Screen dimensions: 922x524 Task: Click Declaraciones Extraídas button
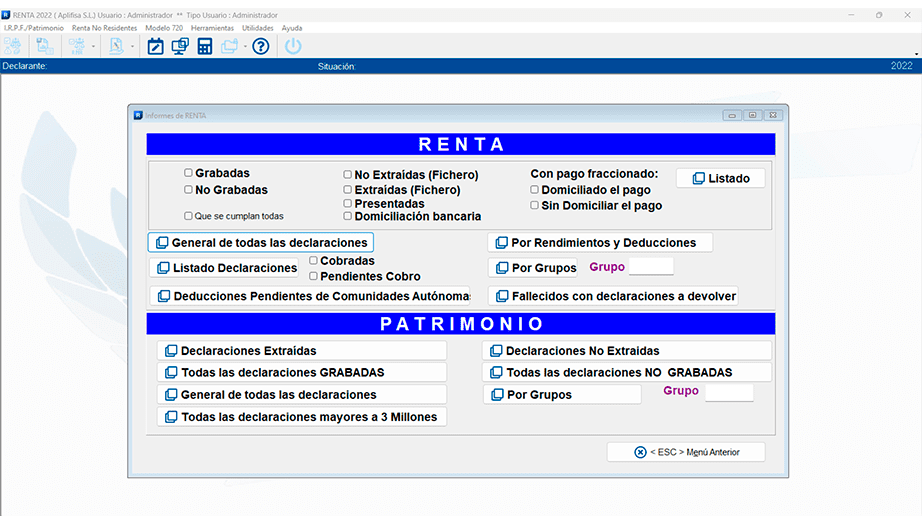click(x=302, y=351)
